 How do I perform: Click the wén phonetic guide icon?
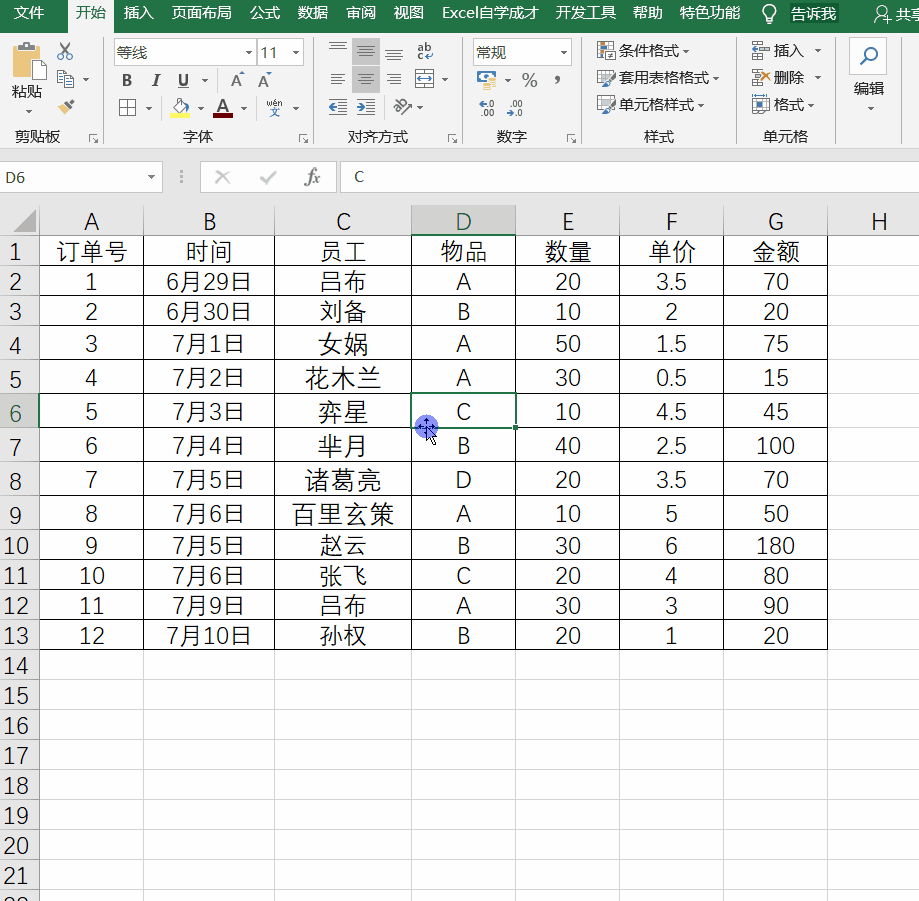pyautogui.click(x=274, y=107)
